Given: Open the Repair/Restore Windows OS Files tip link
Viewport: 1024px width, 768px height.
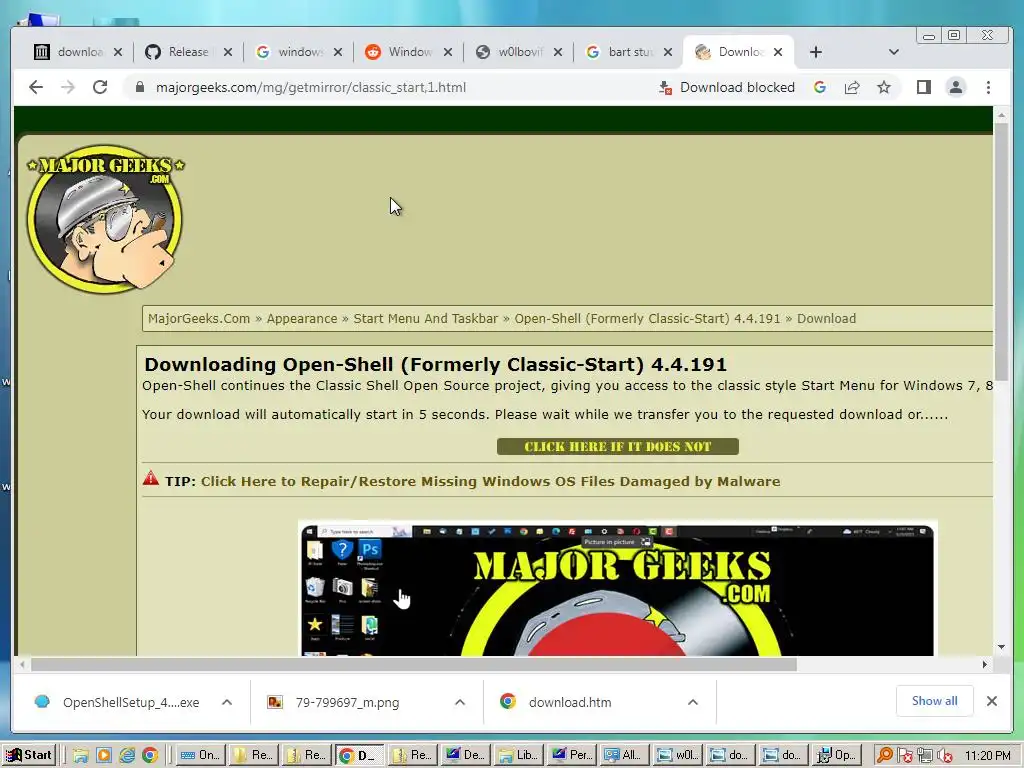Looking at the screenshot, I should pos(490,481).
